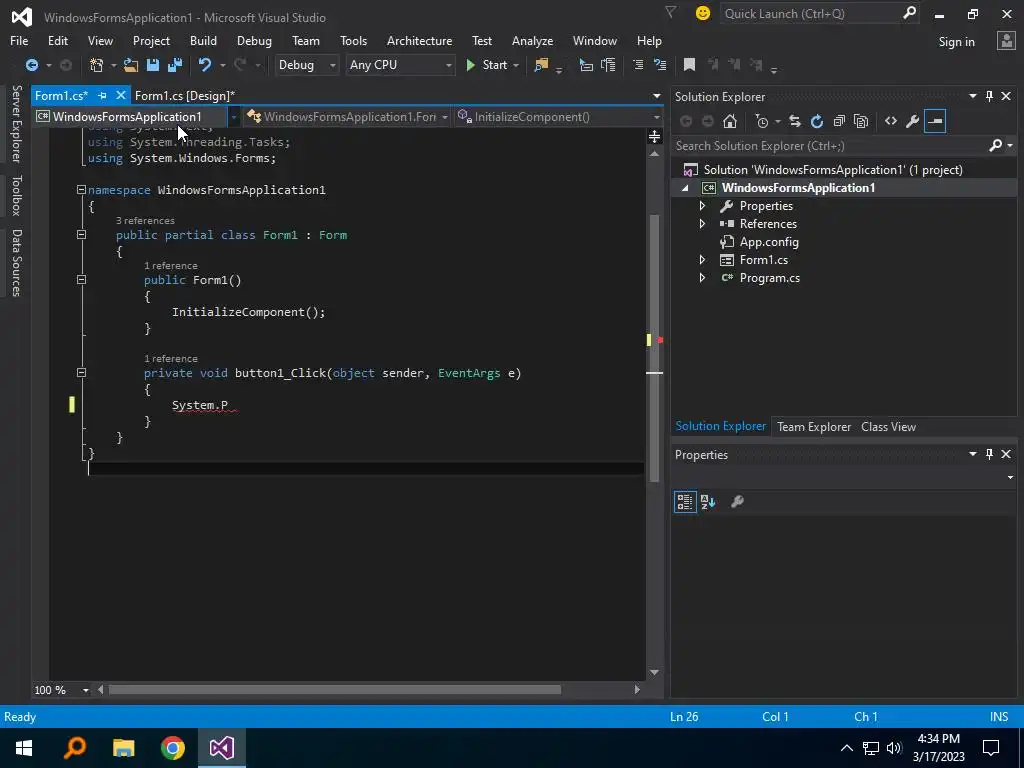The image size is (1024, 768).
Task: Toggle Preview Selected Items in Solution Explorer
Action: click(935, 121)
